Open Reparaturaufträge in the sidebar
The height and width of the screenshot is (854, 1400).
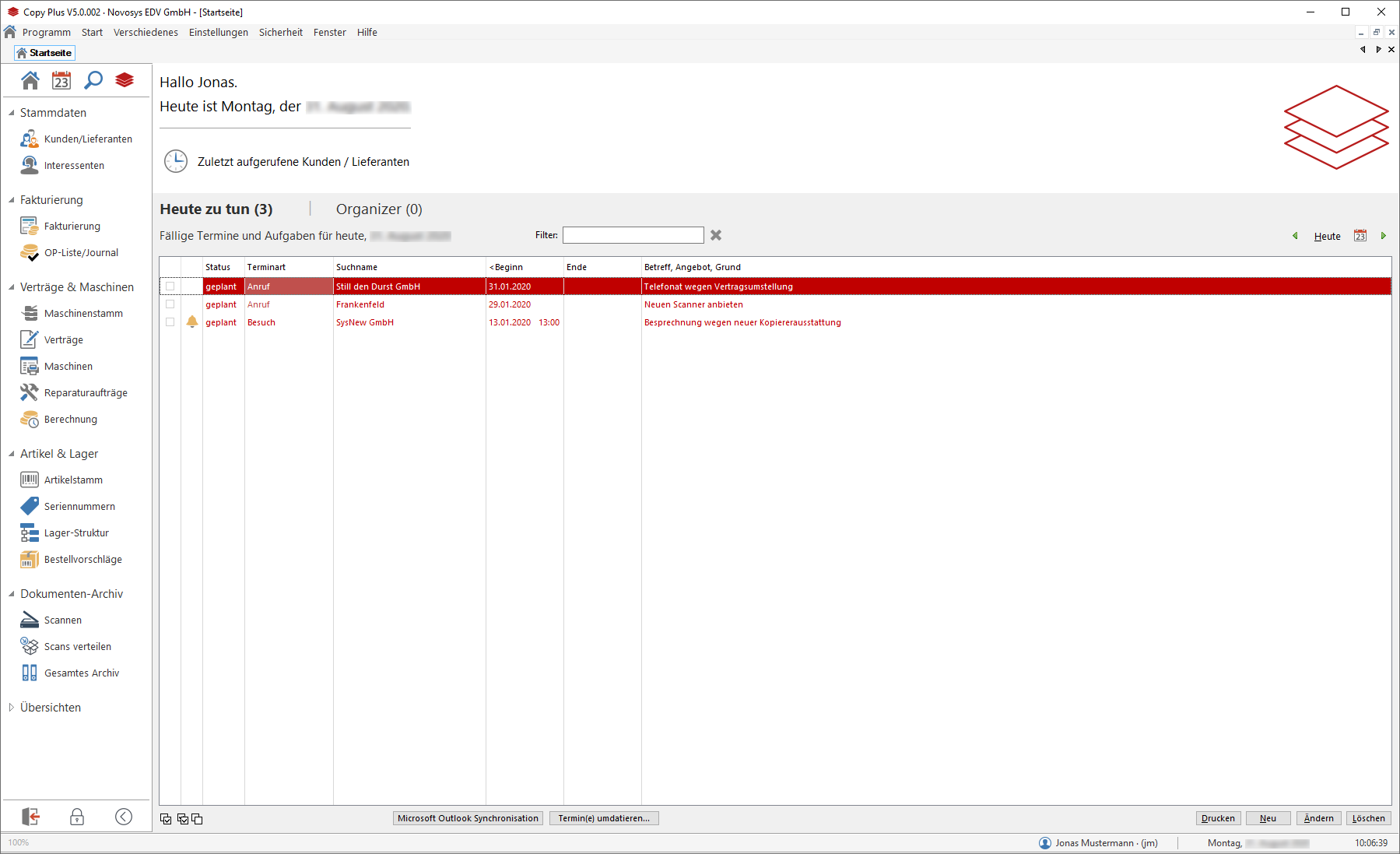coord(86,393)
